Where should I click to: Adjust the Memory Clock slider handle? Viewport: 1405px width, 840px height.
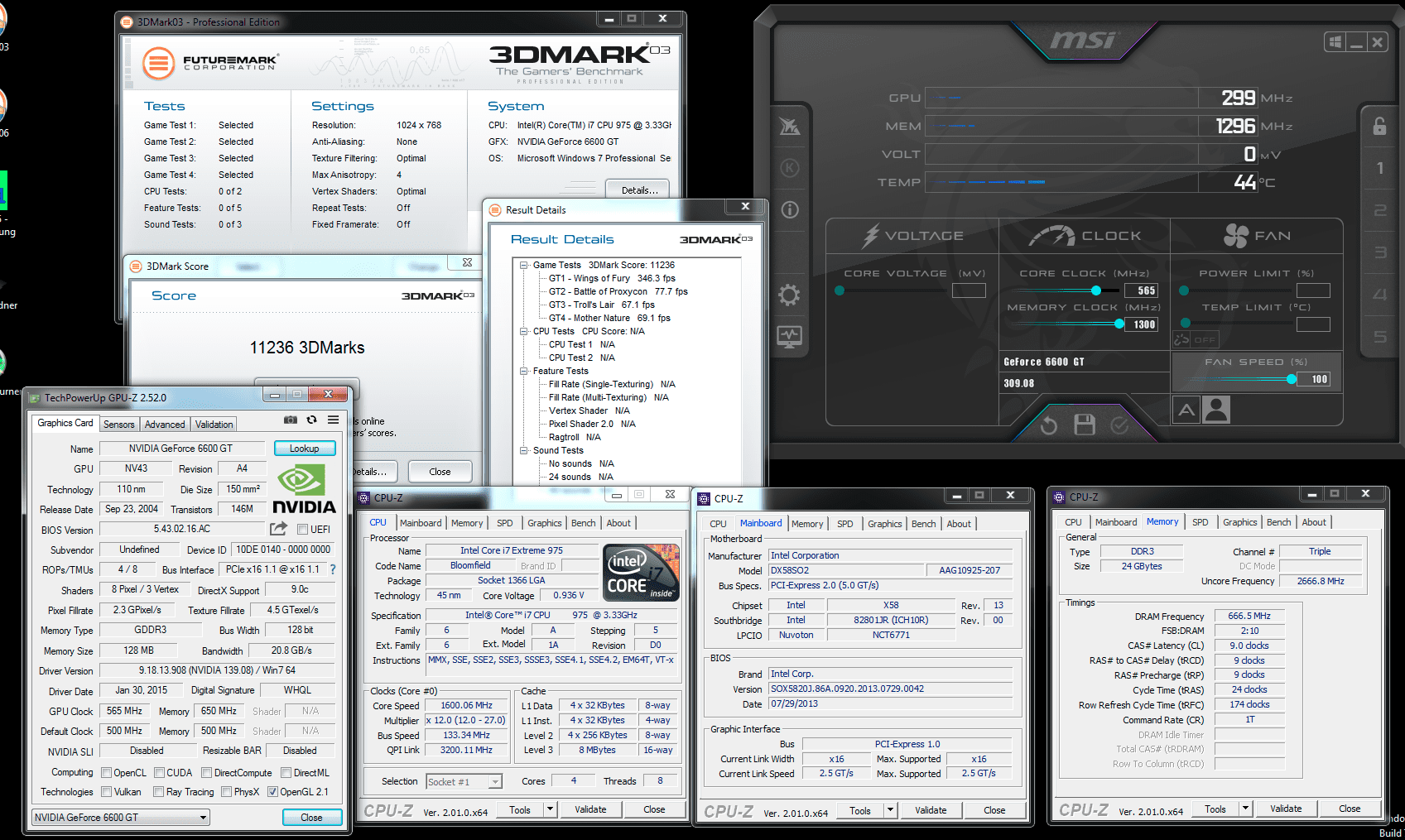pyautogui.click(x=1119, y=324)
